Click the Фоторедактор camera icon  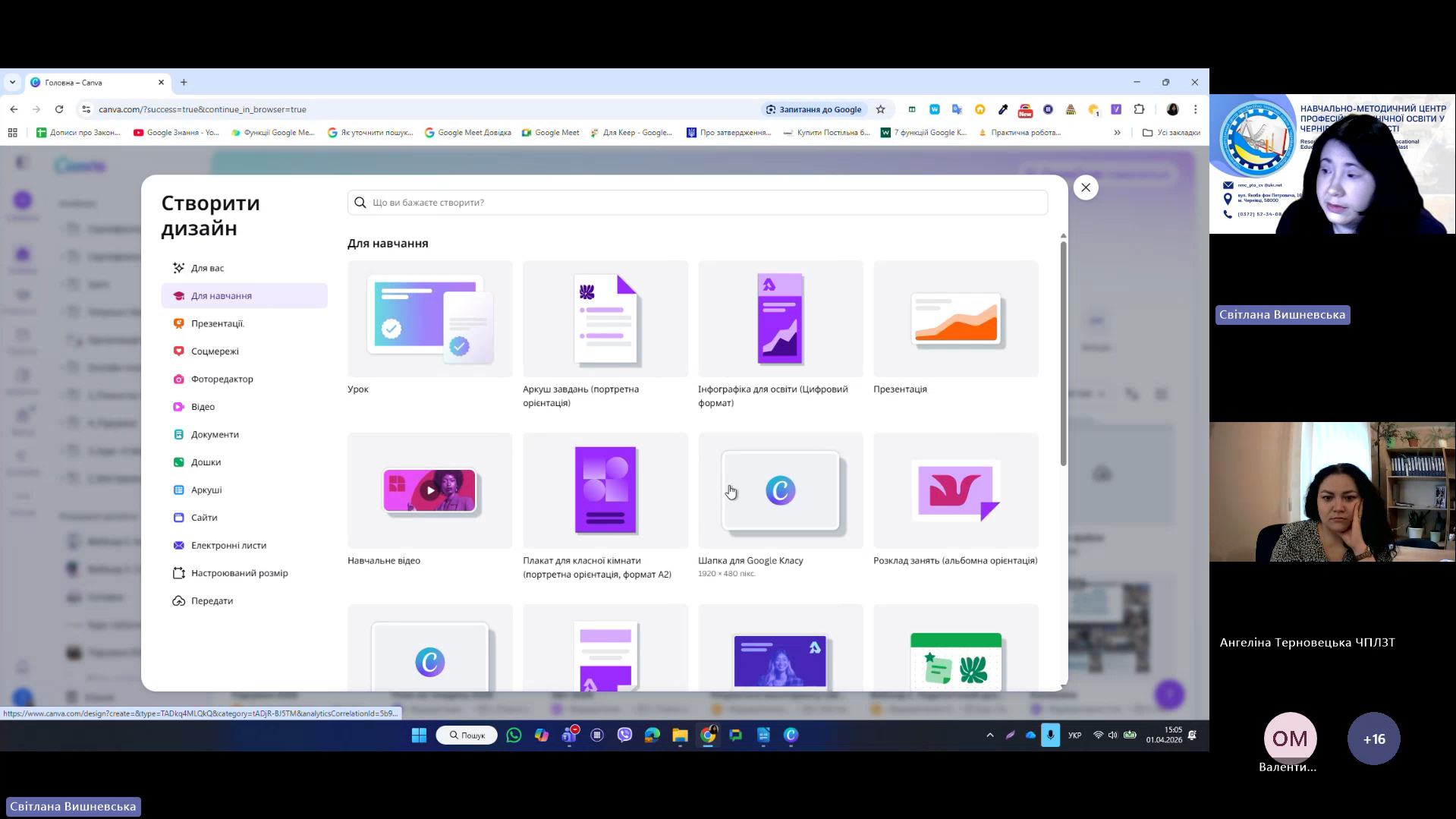tap(178, 380)
